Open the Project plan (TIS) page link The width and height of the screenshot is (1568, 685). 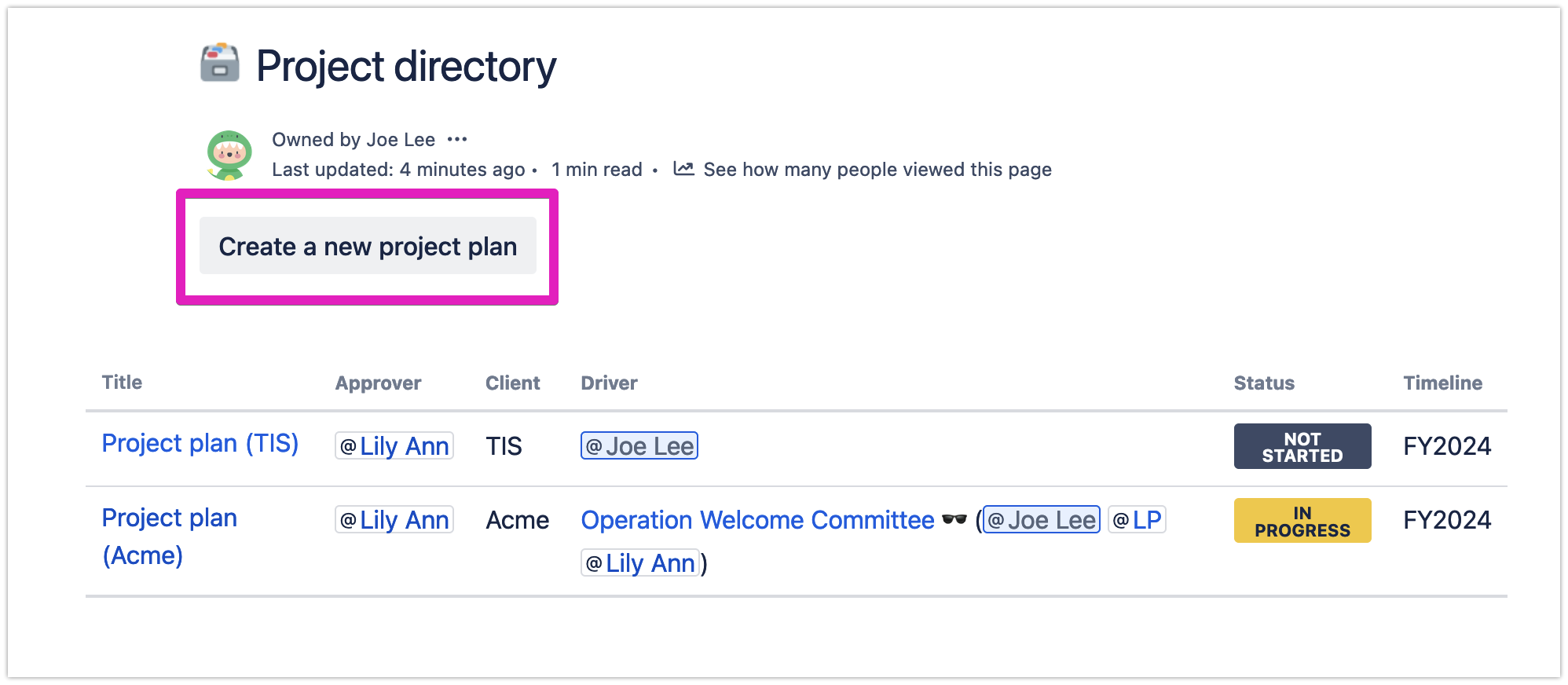[x=200, y=443]
